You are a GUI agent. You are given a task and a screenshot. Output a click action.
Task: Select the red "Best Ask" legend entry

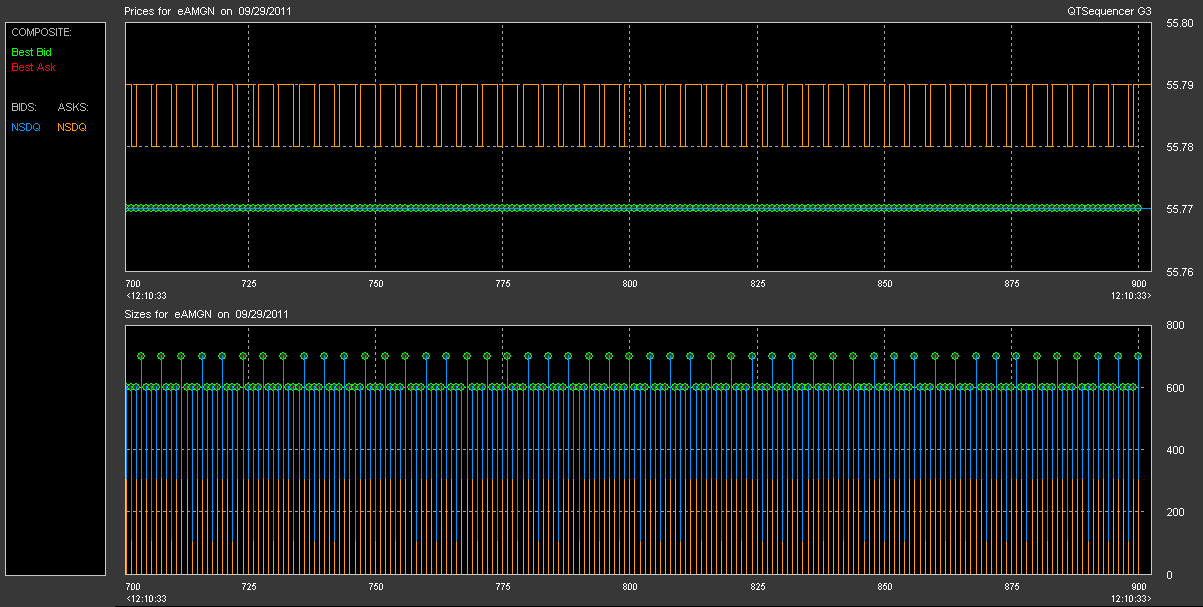pyautogui.click(x=33, y=68)
